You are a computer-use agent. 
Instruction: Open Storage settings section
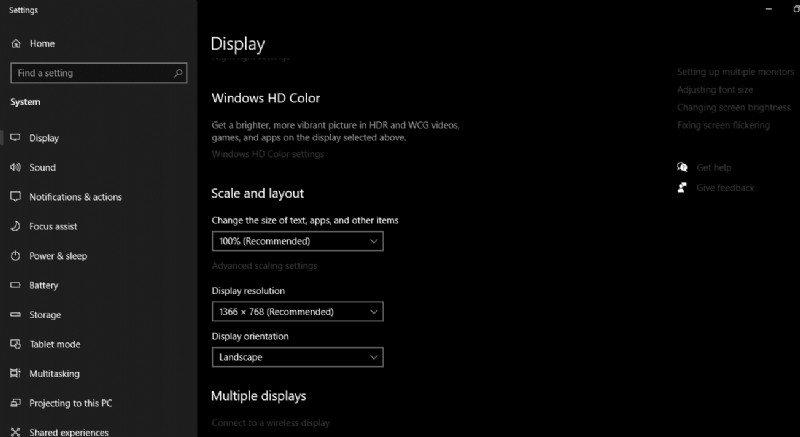(x=45, y=315)
